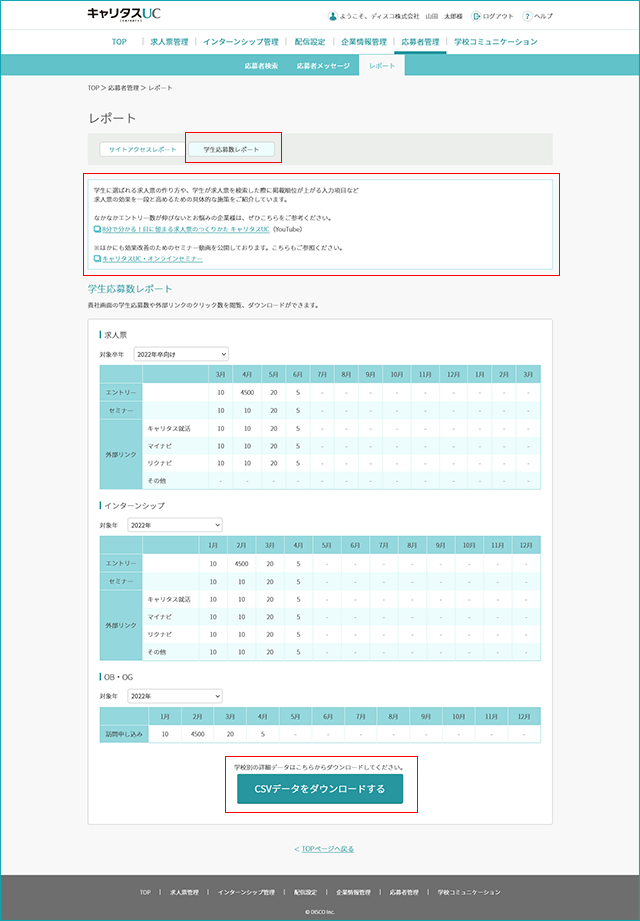Click 4500 in インターンシップ エントリー row

[241, 563]
